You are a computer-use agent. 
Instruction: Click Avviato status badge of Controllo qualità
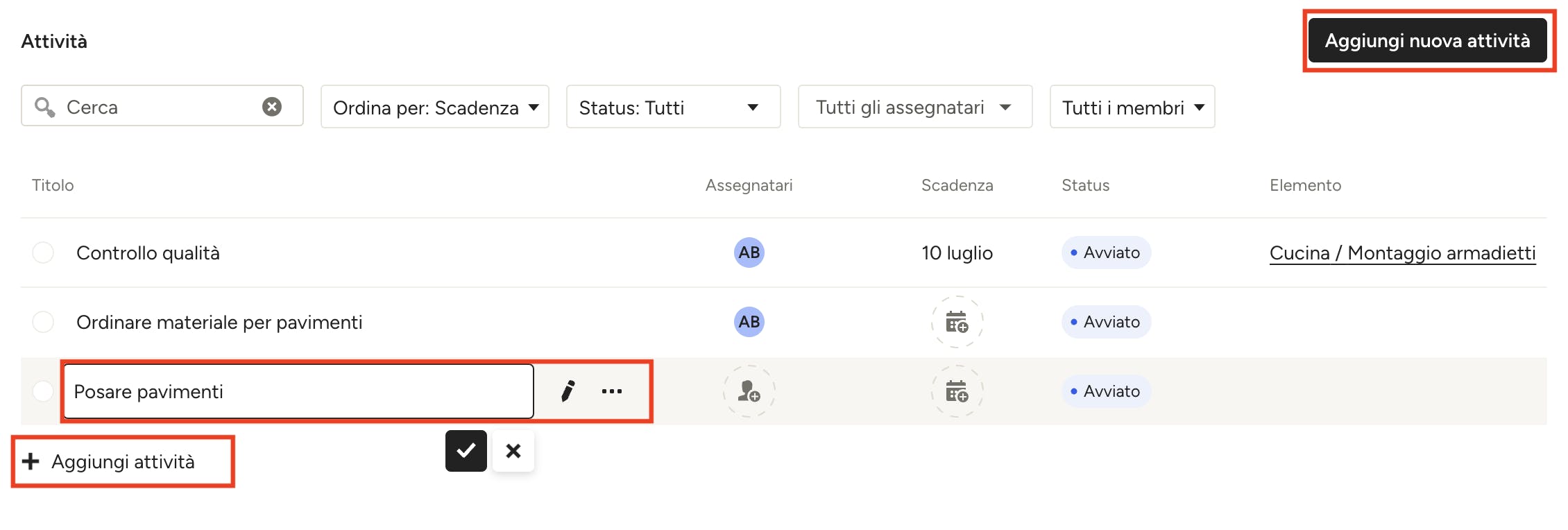click(x=1106, y=253)
